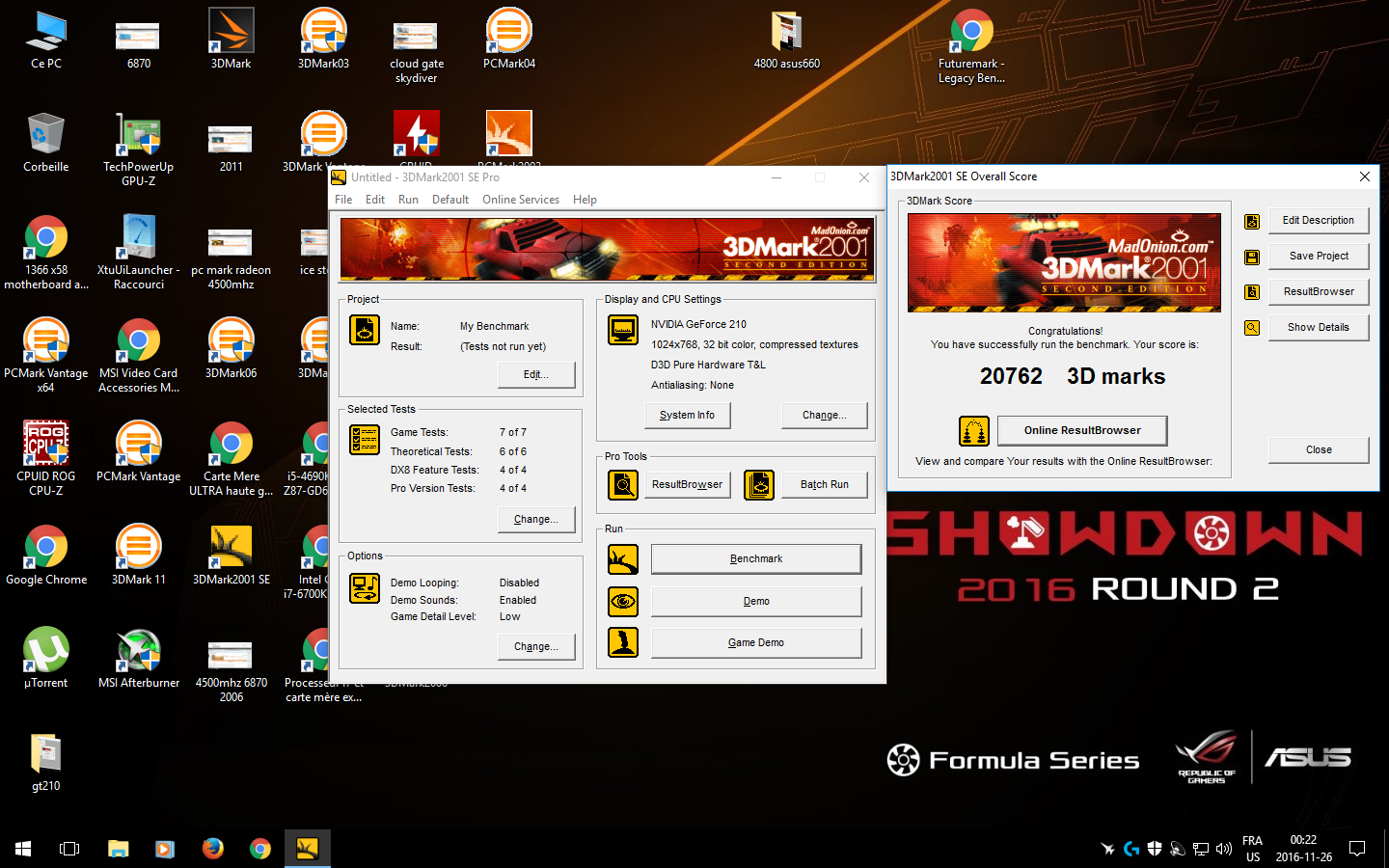
Task: Click the Edit... button in Project
Action: [x=536, y=374]
